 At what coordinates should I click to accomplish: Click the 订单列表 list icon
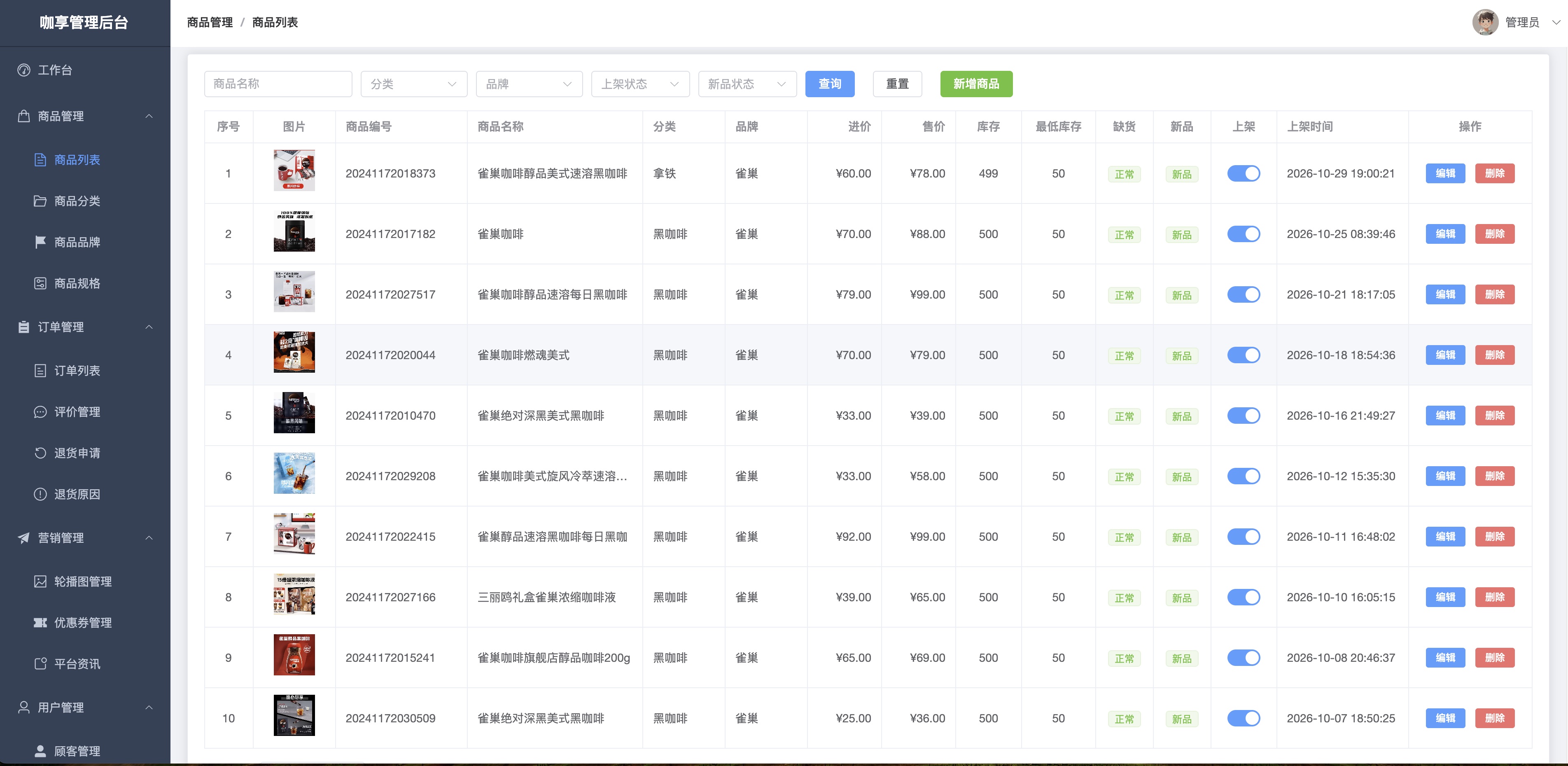pyautogui.click(x=40, y=370)
